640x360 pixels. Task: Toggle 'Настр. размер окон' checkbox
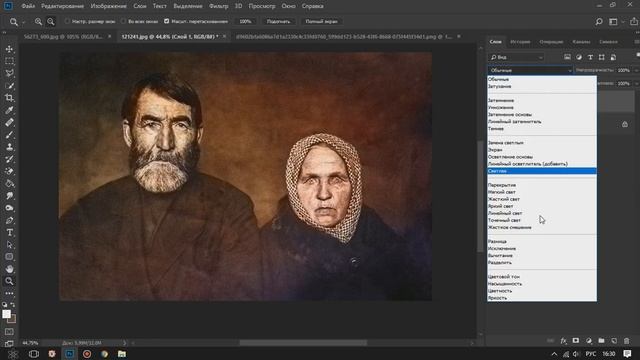tap(67, 21)
